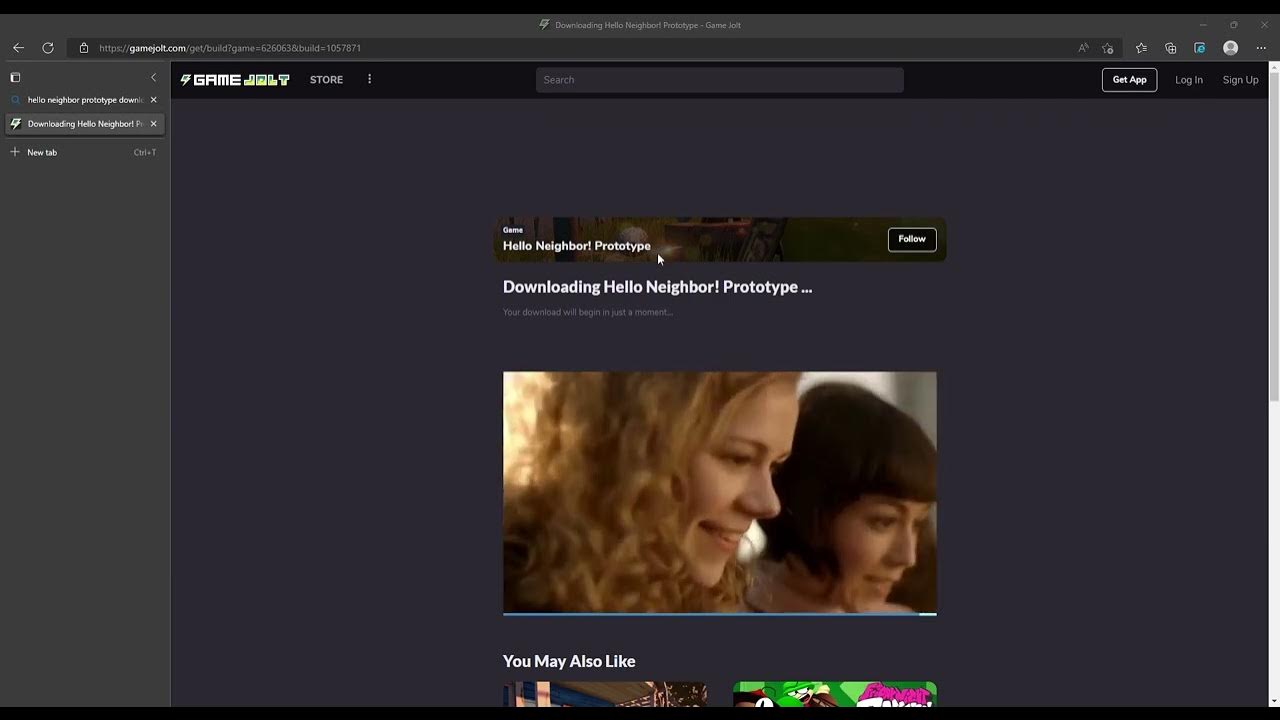Add this page to favorites with star-plus icon
1280x720 pixels.
pyautogui.click(x=1107, y=48)
